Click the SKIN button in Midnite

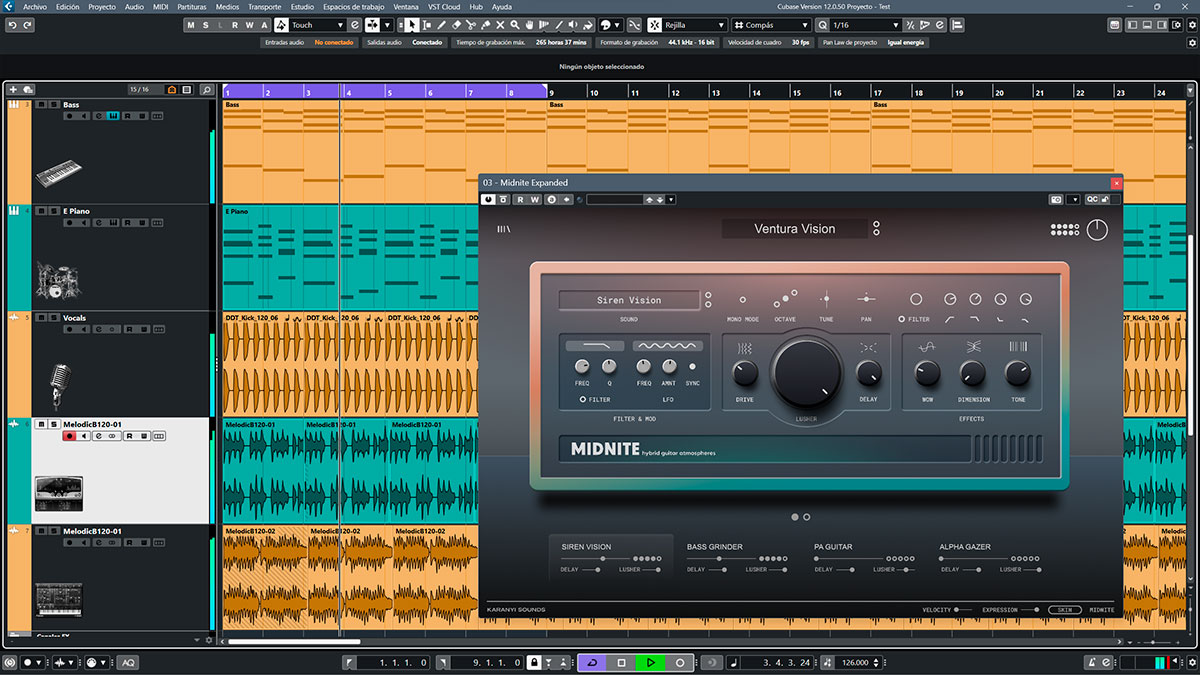click(x=1065, y=609)
